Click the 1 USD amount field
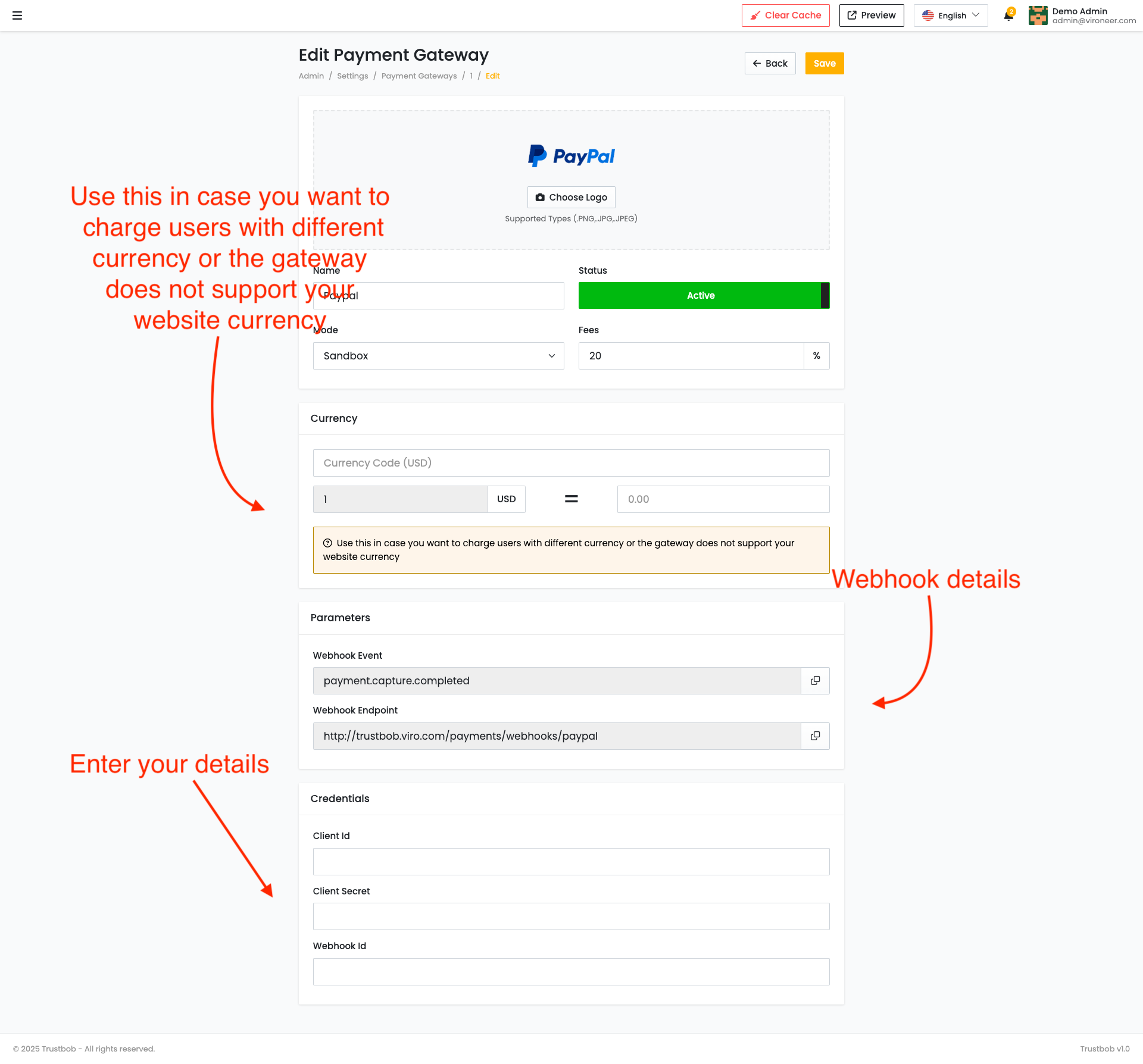Viewport: 1143px width, 1064px height. (x=401, y=499)
